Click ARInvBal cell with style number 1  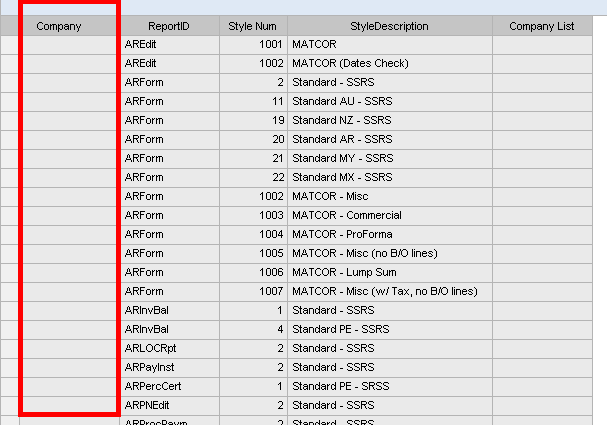(x=170, y=310)
